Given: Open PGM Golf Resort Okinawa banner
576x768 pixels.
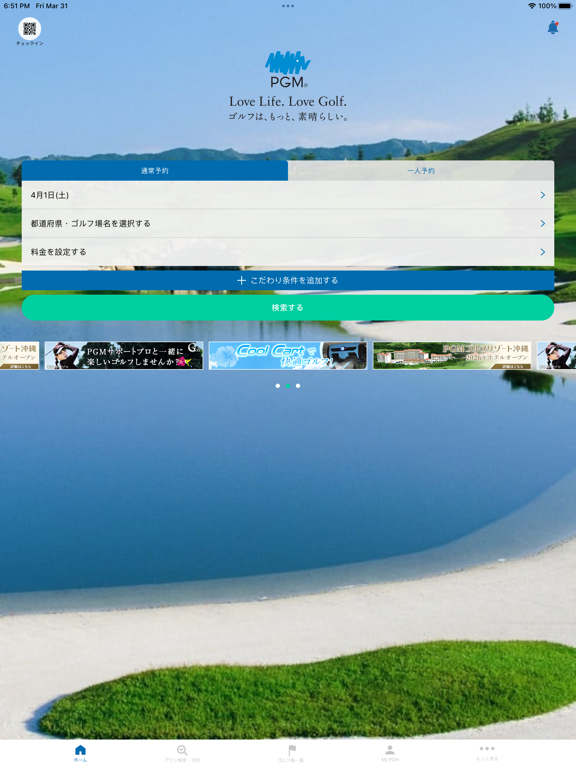Looking at the screenshot, I should [x=452, y=356].
